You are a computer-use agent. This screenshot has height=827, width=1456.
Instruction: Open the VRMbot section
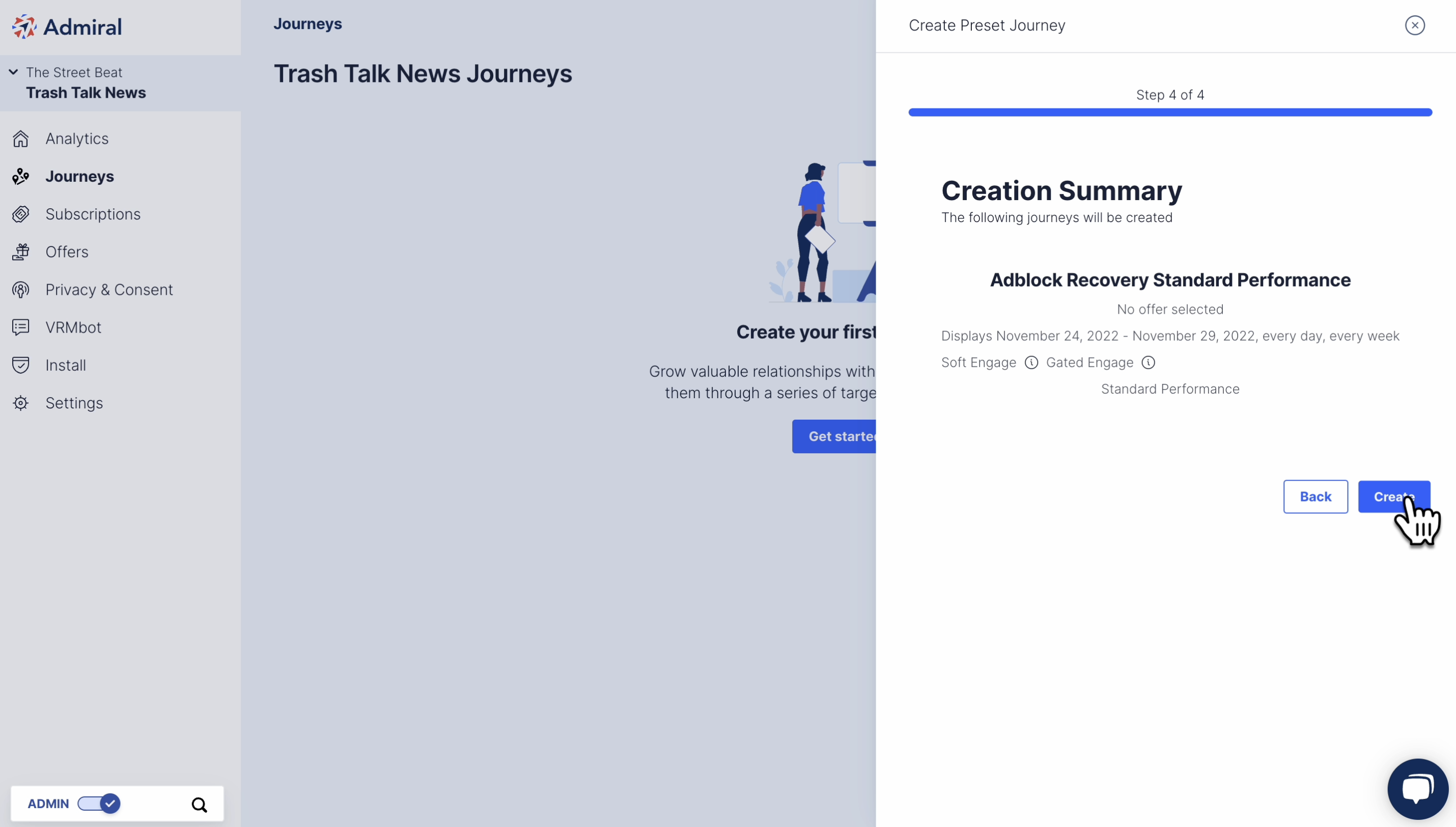click(x=74, y=328)
